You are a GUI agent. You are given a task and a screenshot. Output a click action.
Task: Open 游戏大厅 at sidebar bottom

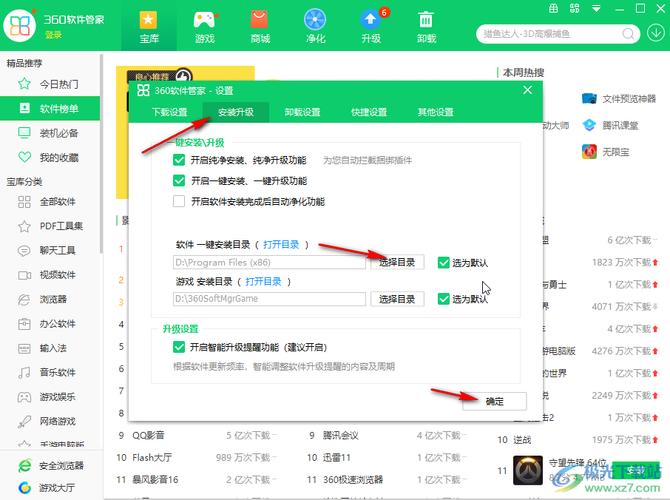pos(47,487)
